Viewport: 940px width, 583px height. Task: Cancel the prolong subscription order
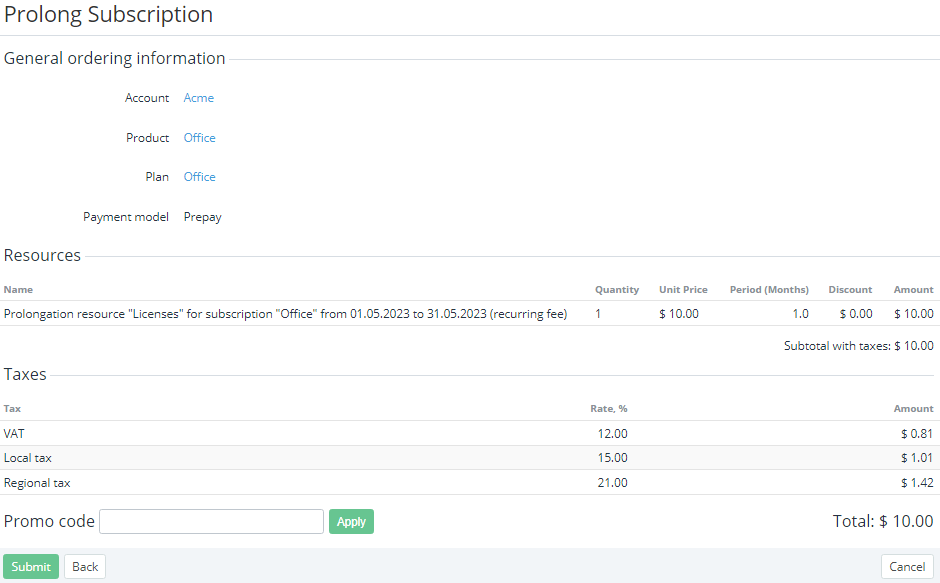click(x=907, y=567)
